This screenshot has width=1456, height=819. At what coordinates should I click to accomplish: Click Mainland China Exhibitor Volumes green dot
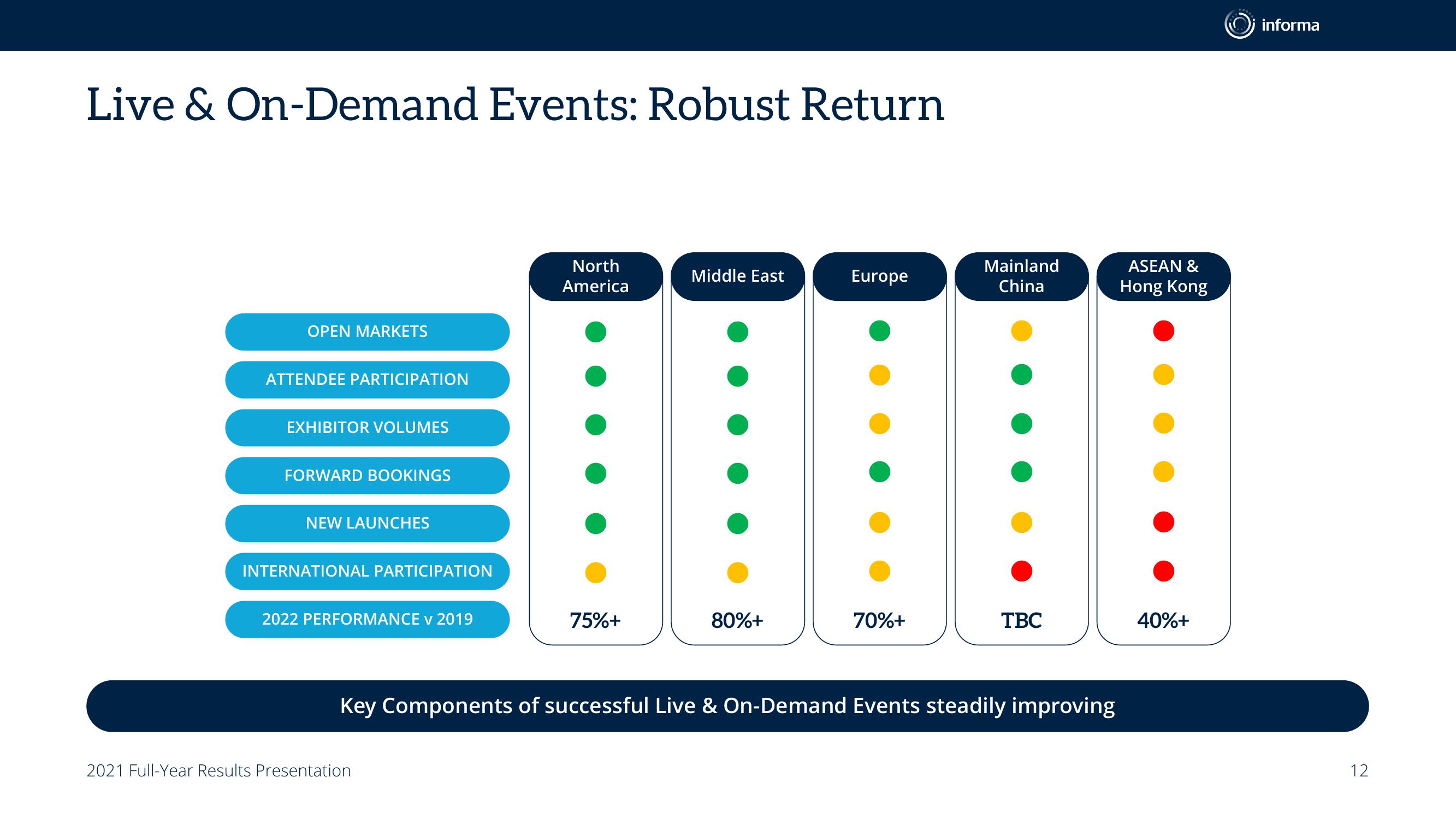pos(1021,423)
